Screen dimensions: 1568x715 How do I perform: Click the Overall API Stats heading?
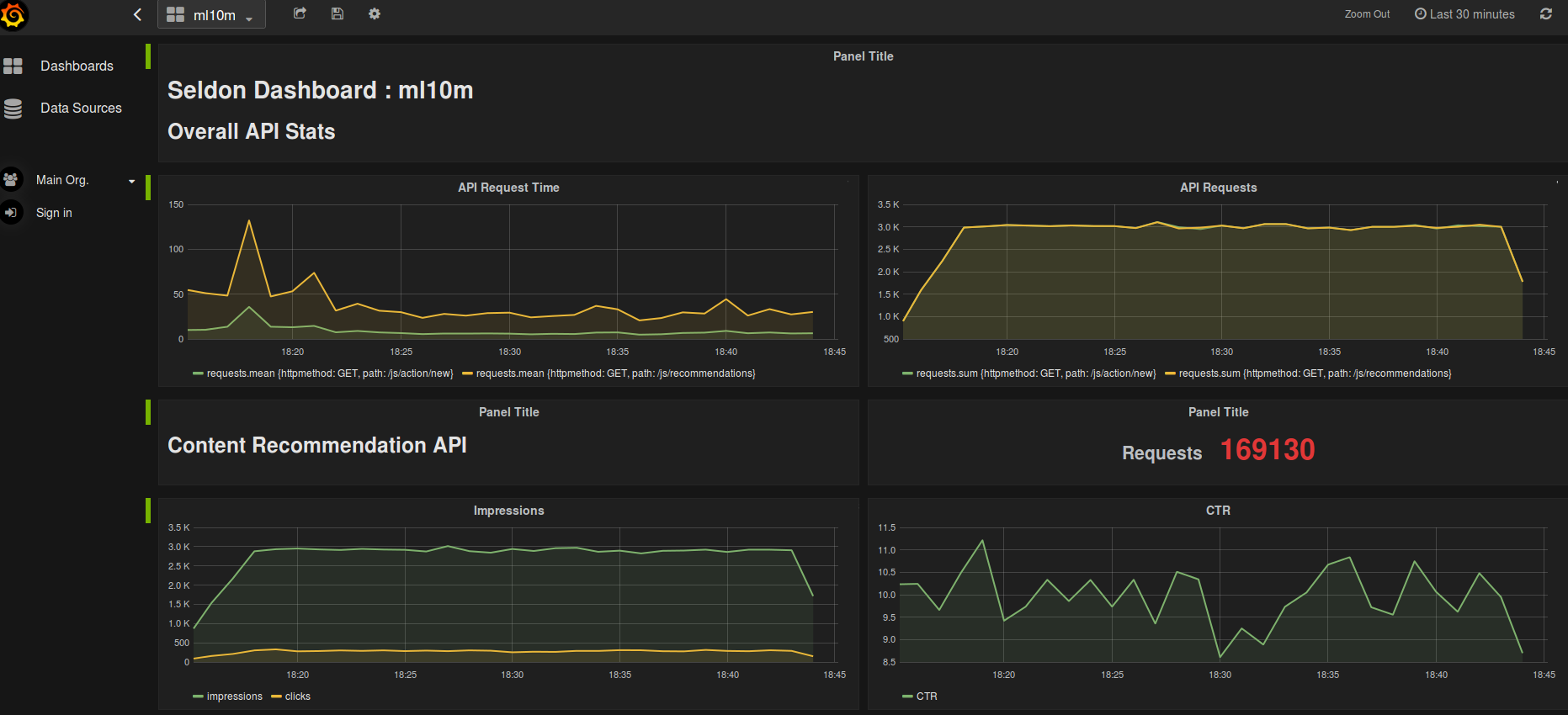pyautogui.click(x=251, y=131)
